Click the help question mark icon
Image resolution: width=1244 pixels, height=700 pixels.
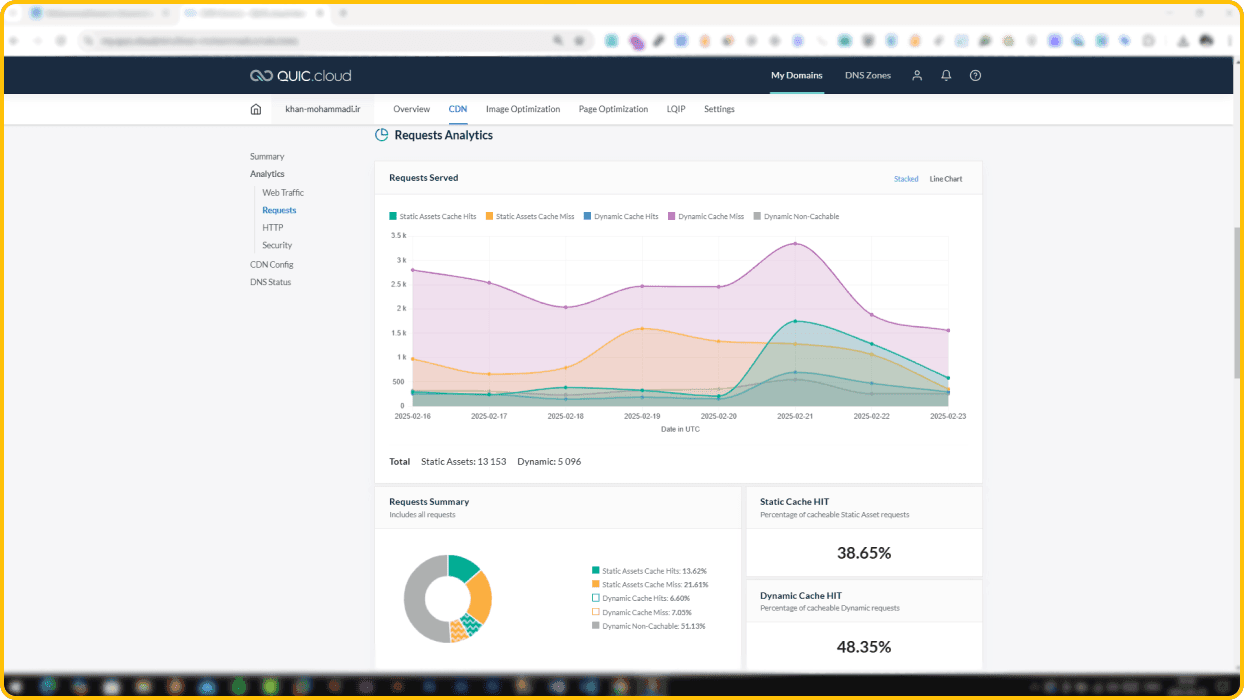click(976, 76)
